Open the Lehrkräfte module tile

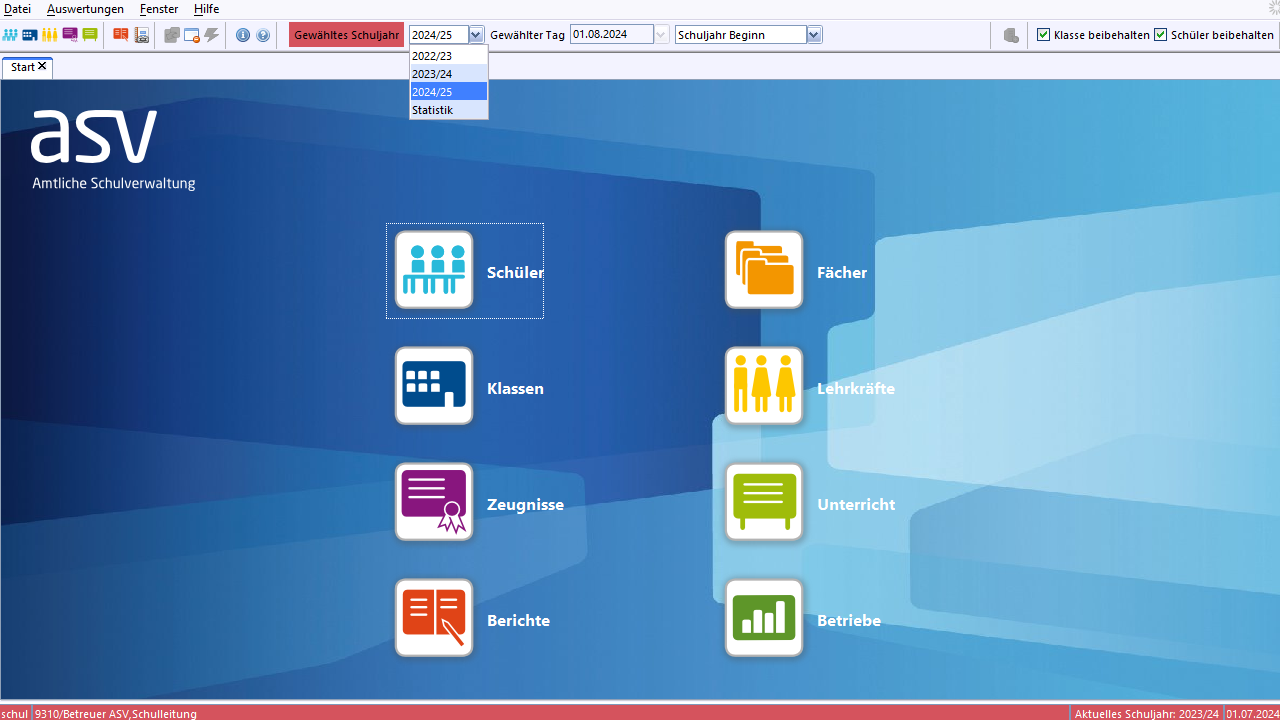pyautogui.click(x=764, y=386)
